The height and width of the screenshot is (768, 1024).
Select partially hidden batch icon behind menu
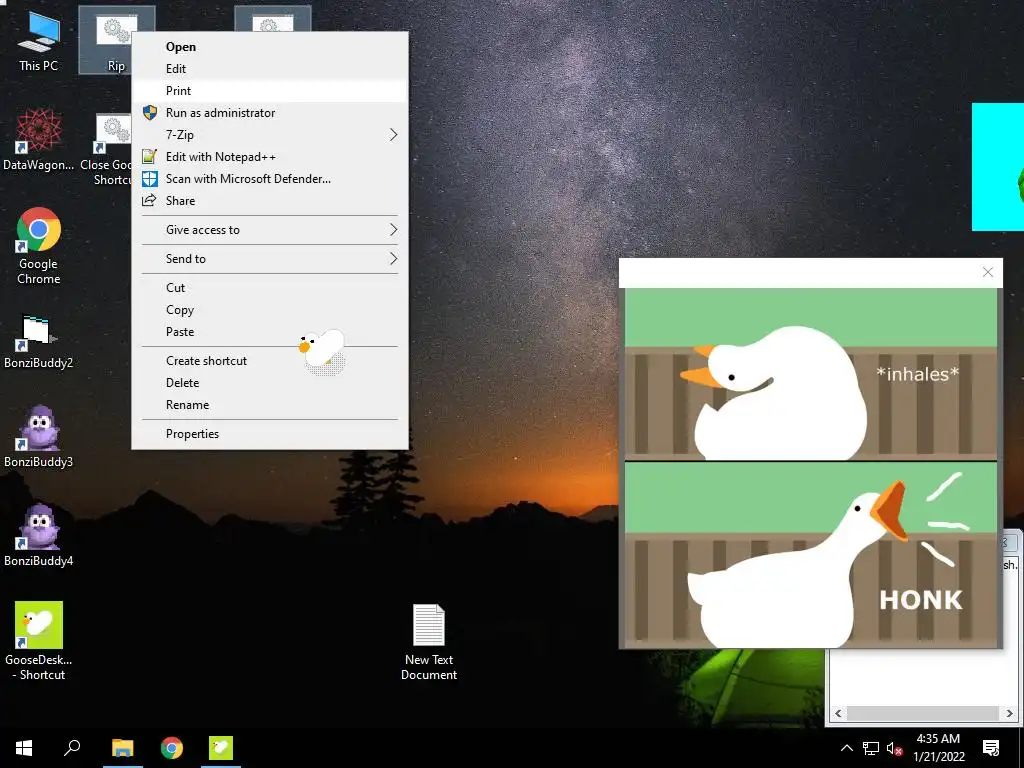click(x=272, y=18)
